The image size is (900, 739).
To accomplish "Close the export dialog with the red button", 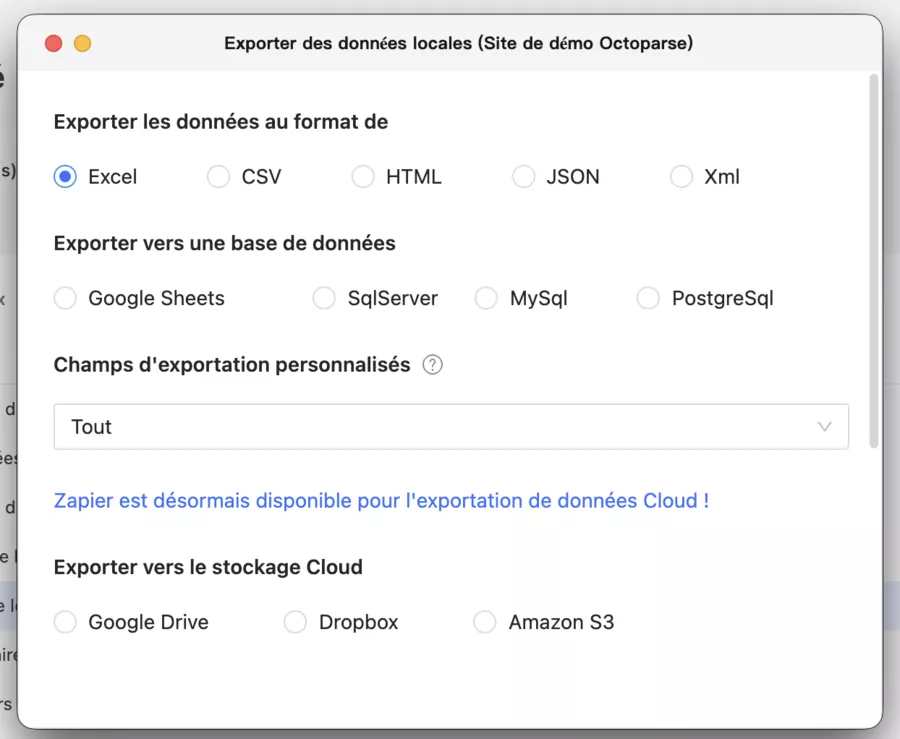I will tap(53, 44).
